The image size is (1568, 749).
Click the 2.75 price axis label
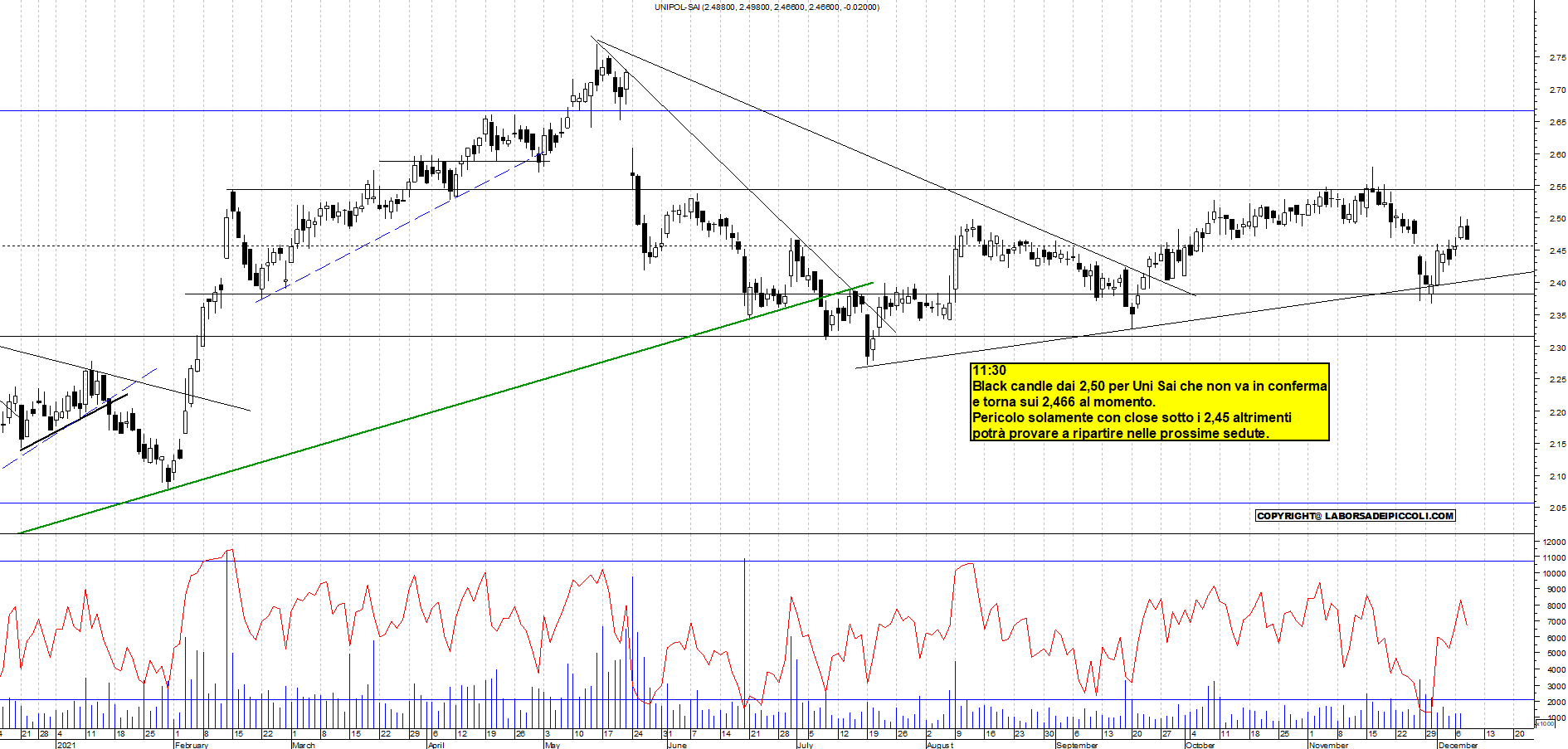pyautogui.click(x=1557, y=58)
